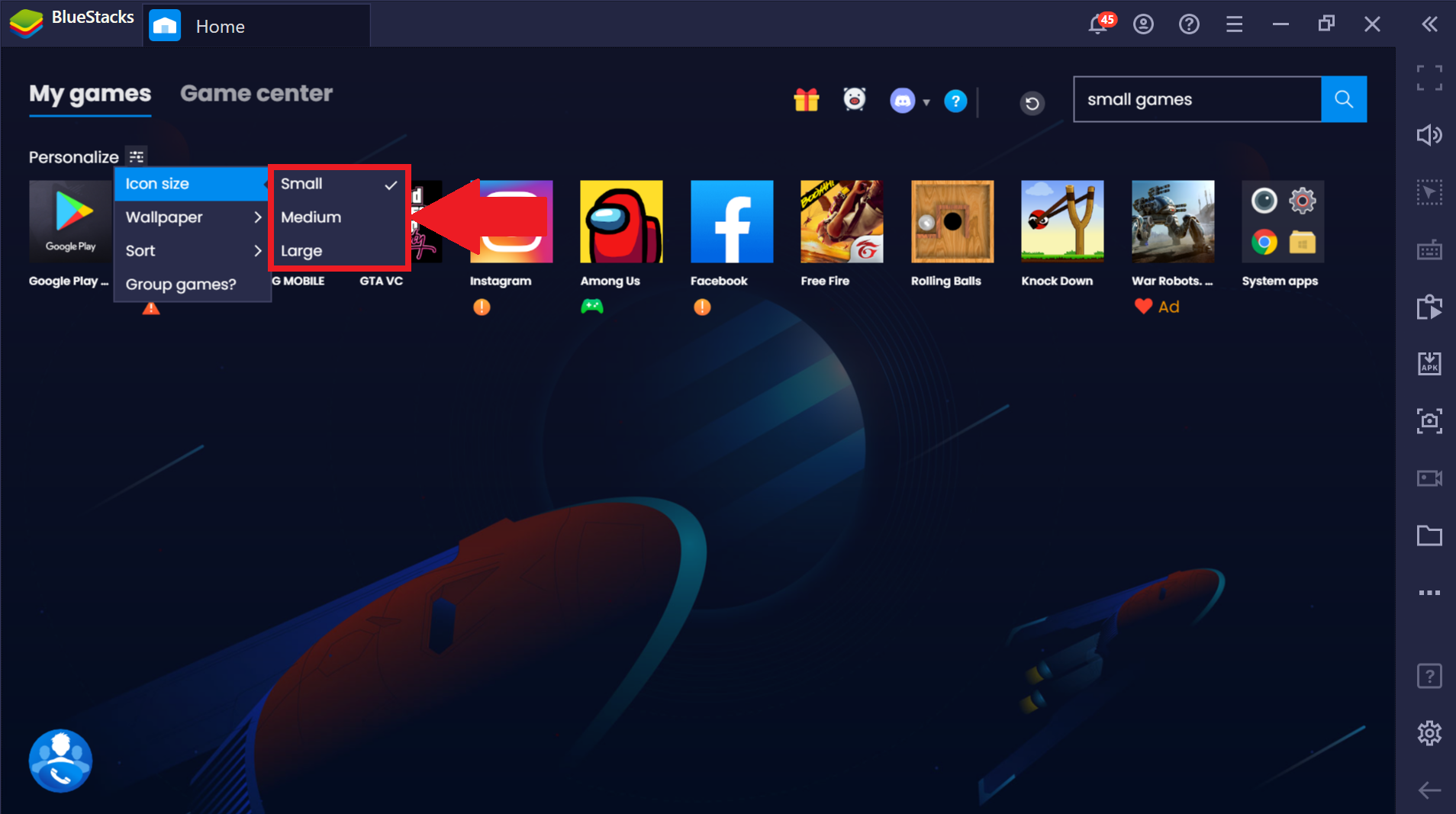Click the support contact icon
This screenshot has width=1456, height=814.
[x=60, y=761]
